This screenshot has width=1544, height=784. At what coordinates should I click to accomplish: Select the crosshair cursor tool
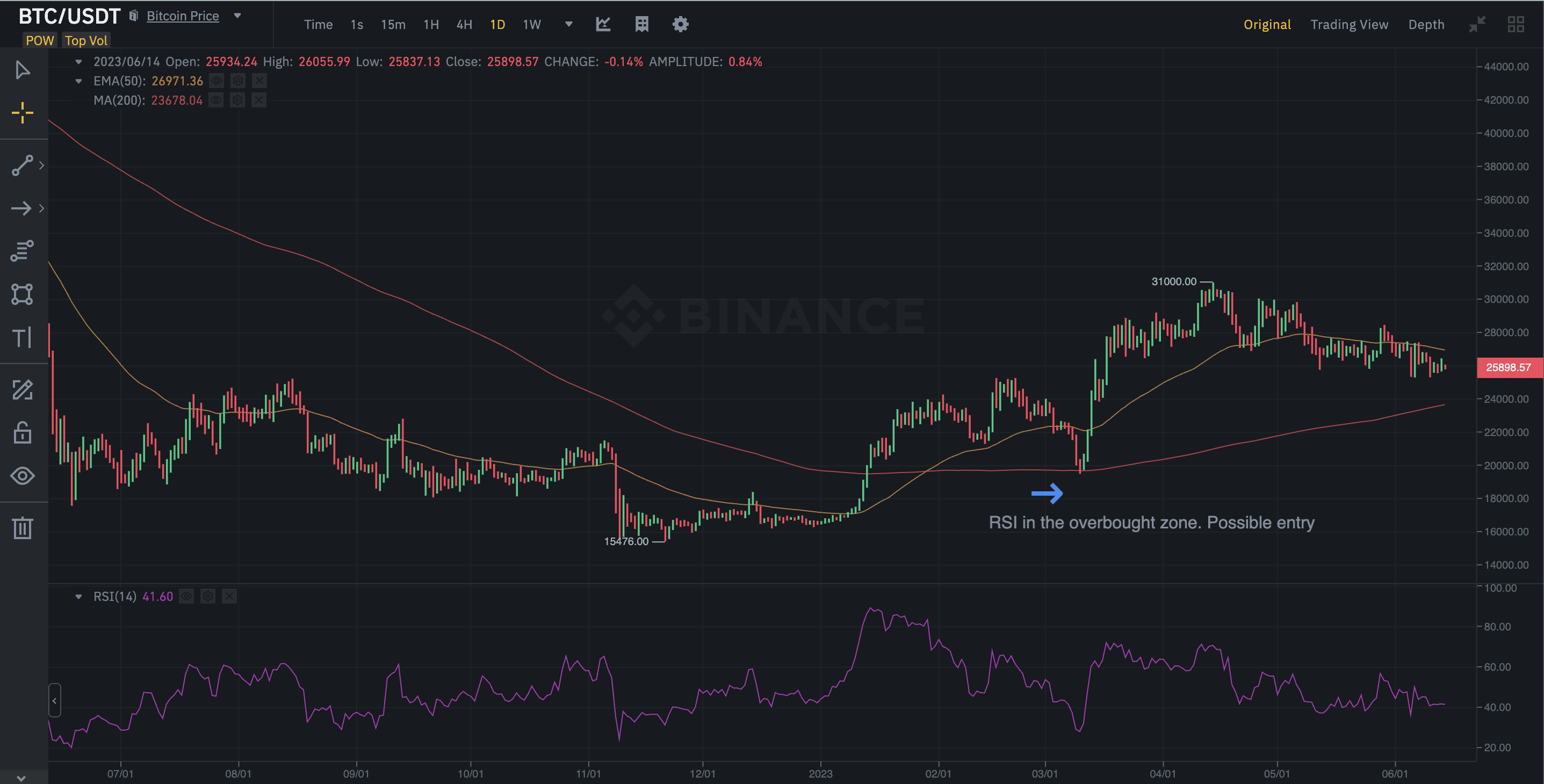[x=22, y=113]
